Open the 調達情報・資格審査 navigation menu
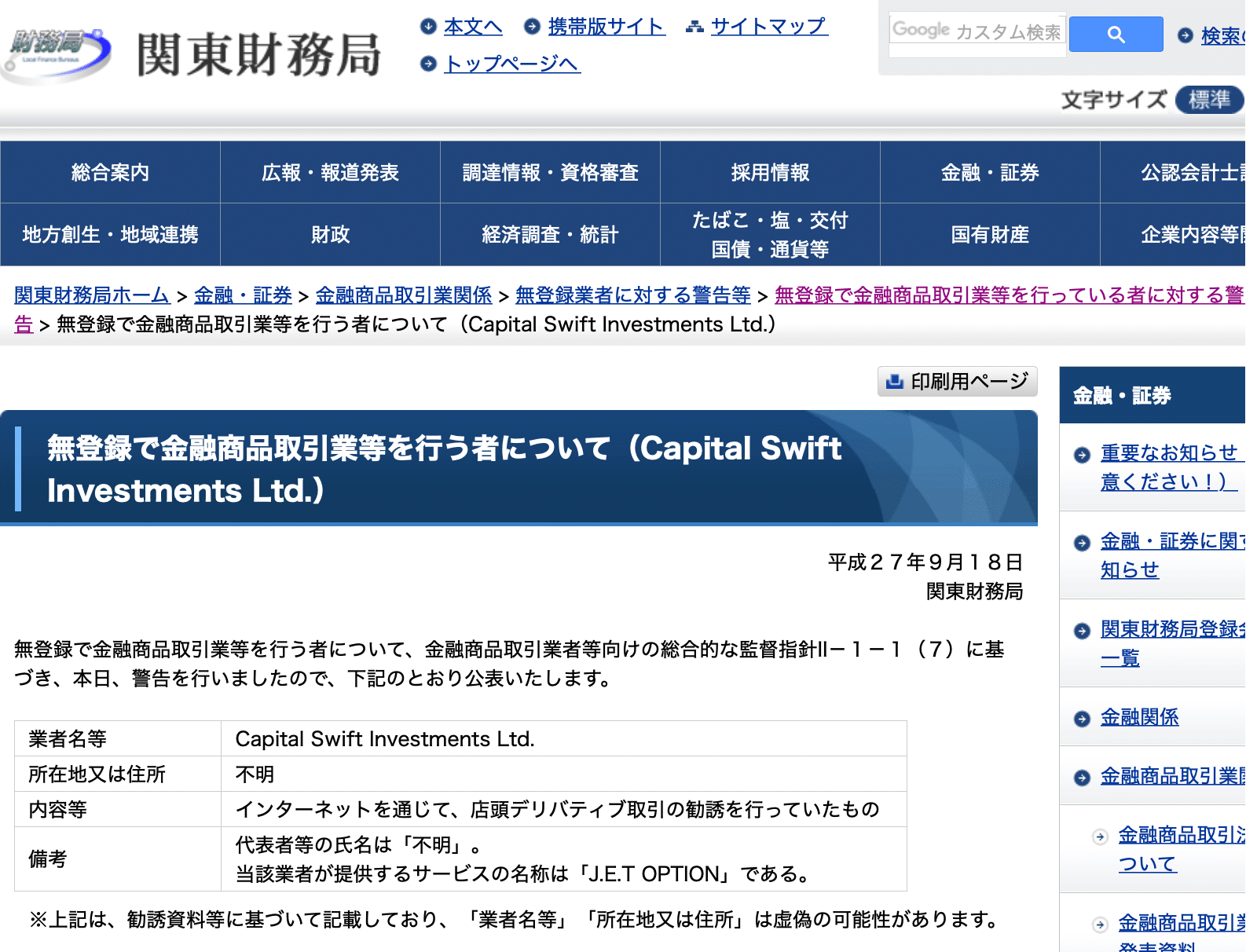The width and height of the screenshot is (1257, 952). pos(550,172)
